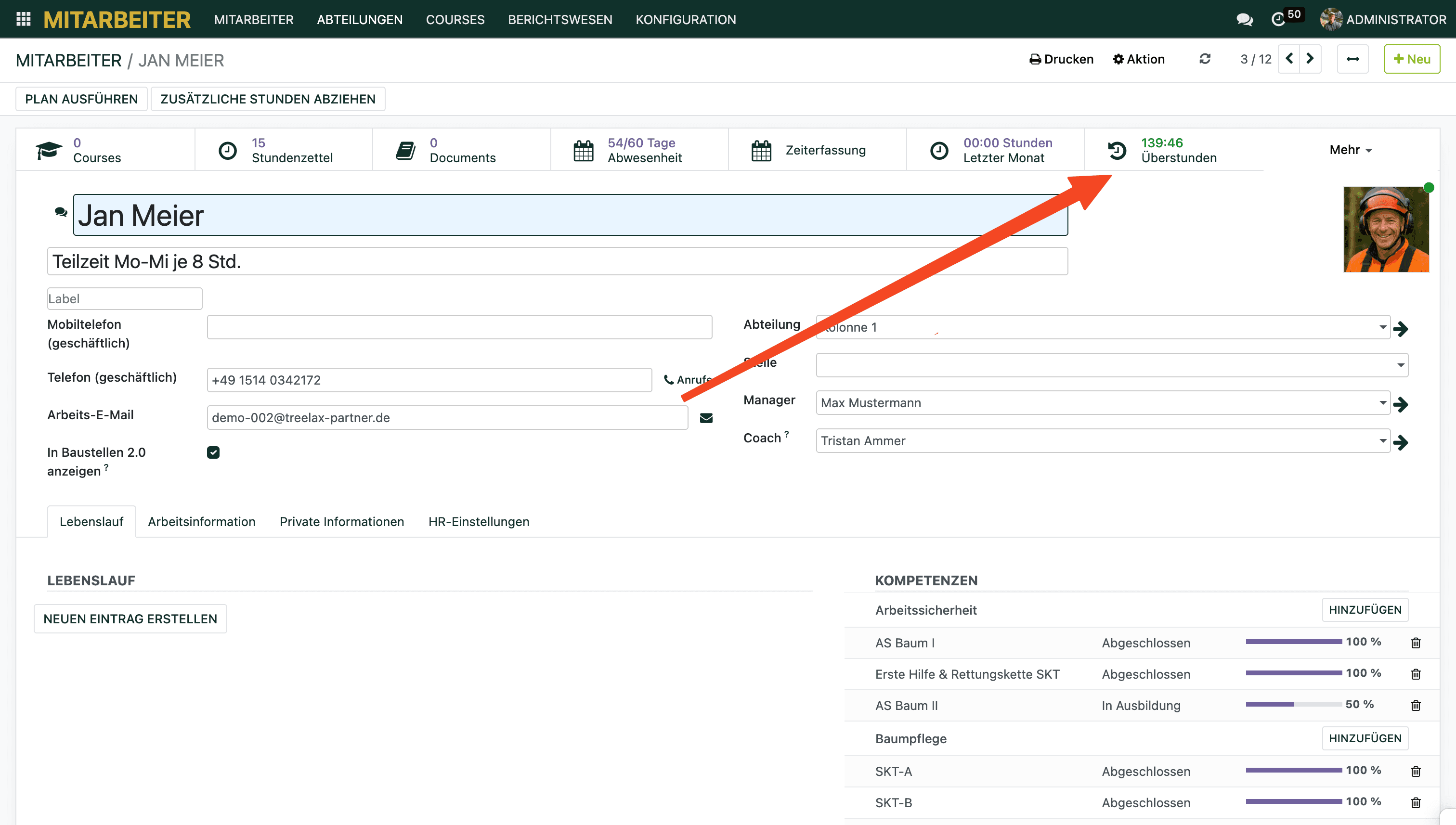Go to next employee record arrow
Viewport: 1456px width, 825px height.
coord(1310,59)
